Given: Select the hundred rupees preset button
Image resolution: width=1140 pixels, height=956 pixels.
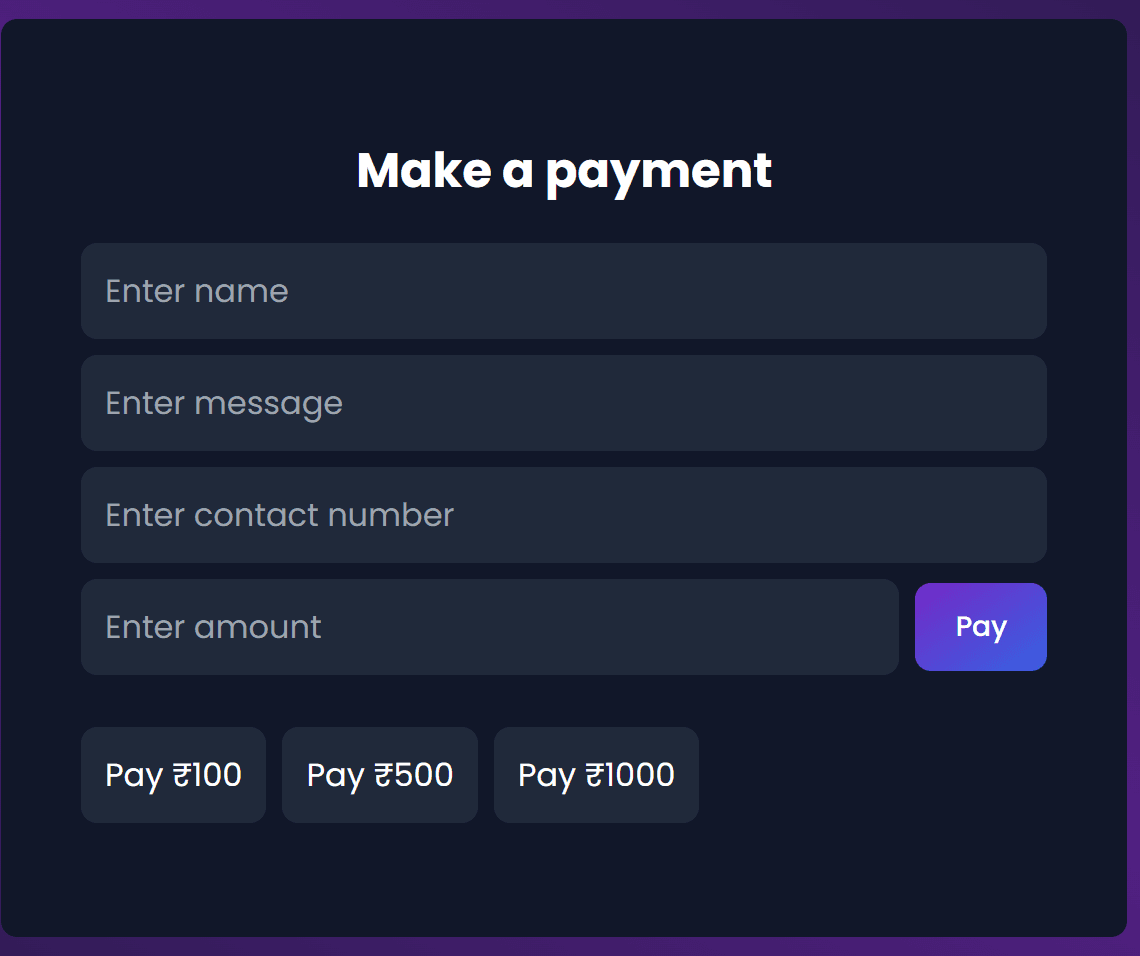Looking at the screenshot, I should coord(173,775).
